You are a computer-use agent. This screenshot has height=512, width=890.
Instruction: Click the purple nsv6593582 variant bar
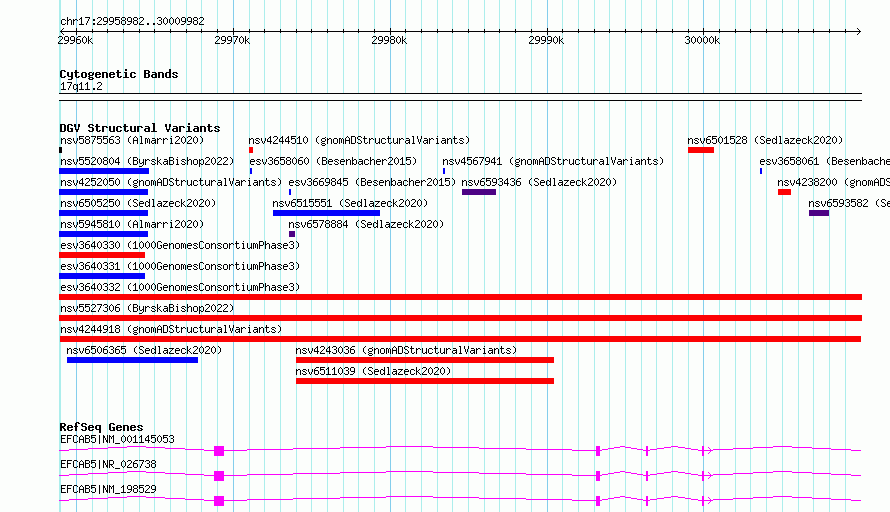tap(819, 213)
